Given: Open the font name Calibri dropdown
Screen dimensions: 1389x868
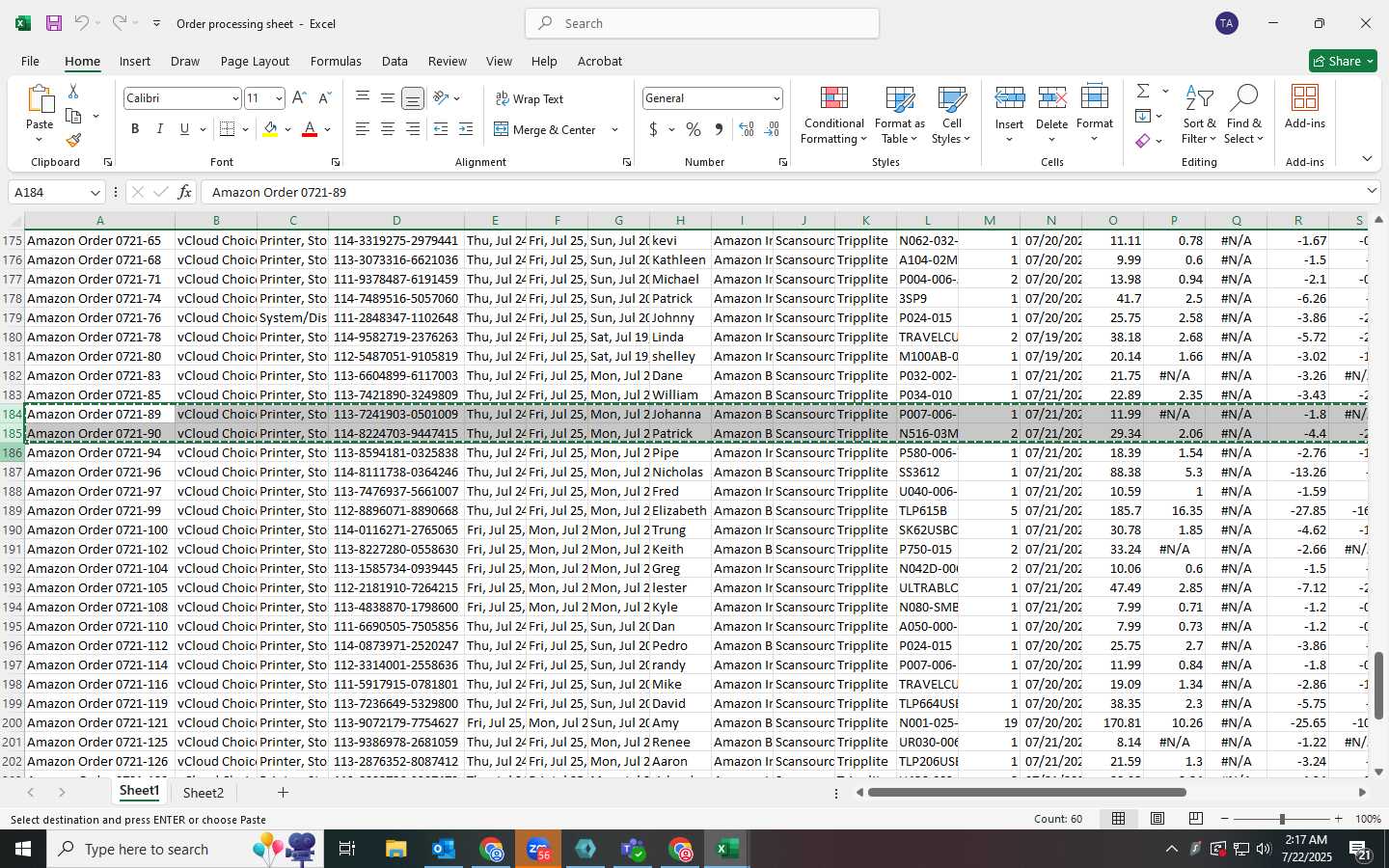Looking at the screenshot, I should [x=234, y=98].
